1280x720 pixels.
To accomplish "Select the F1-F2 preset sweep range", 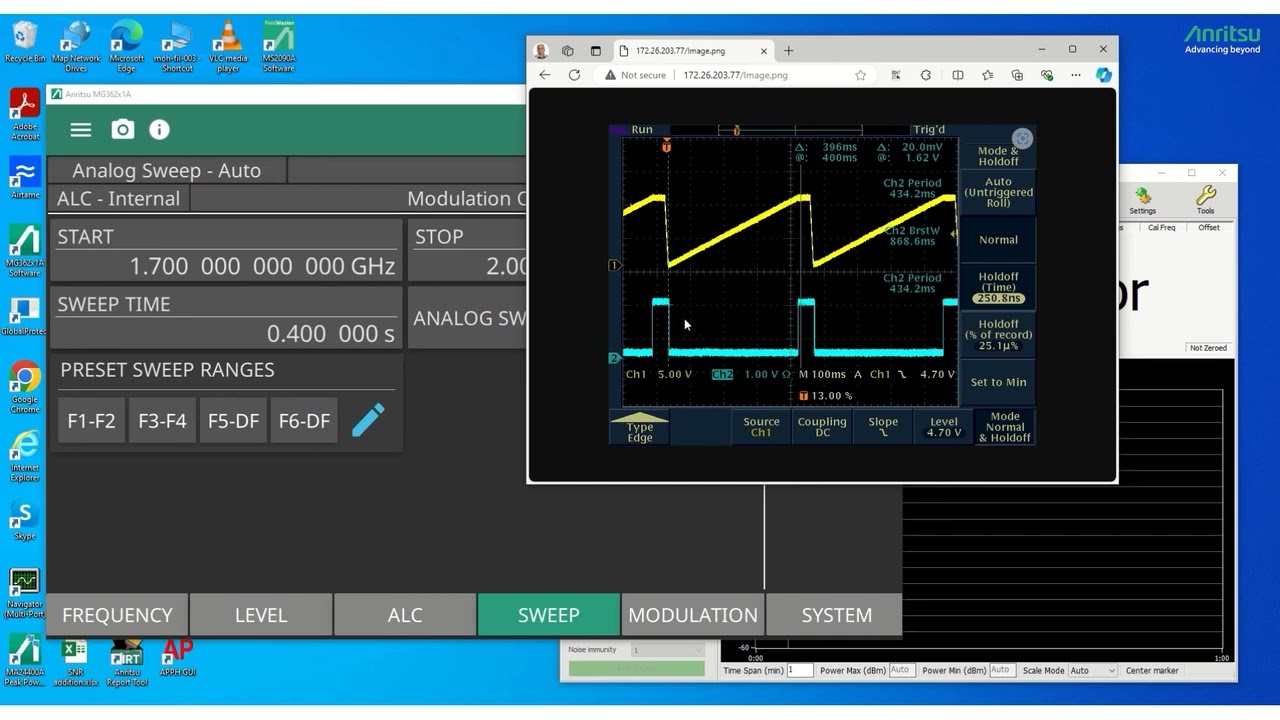I will 91,421.
